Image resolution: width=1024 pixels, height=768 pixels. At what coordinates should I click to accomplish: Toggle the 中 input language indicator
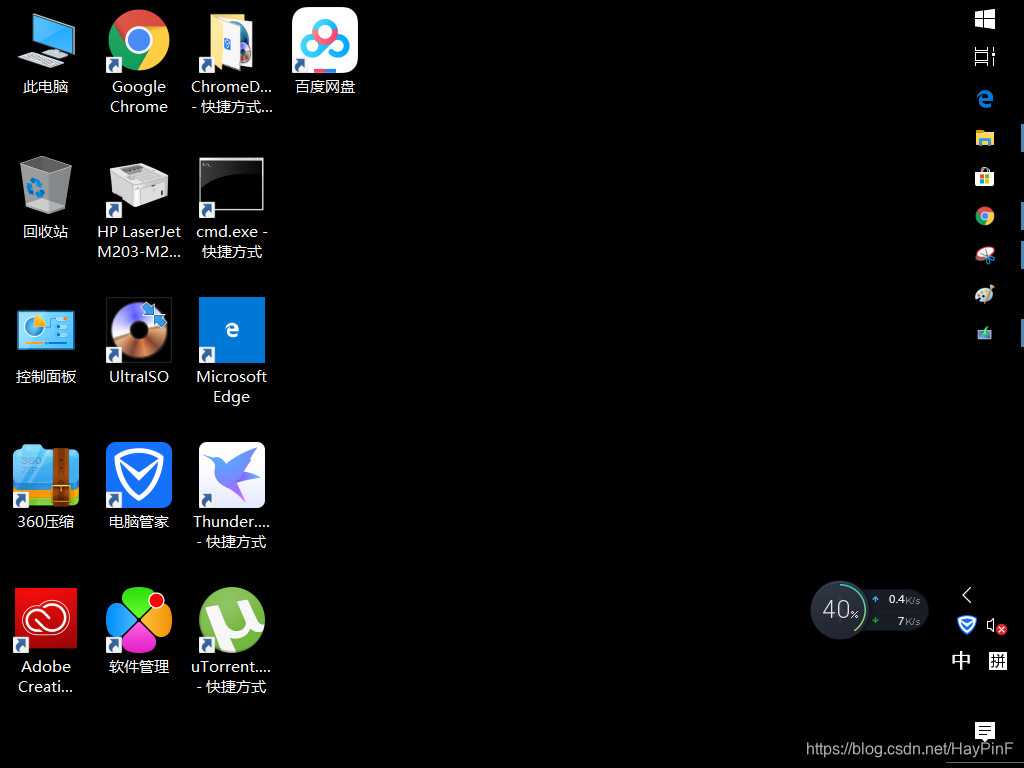tap(961, 661)
